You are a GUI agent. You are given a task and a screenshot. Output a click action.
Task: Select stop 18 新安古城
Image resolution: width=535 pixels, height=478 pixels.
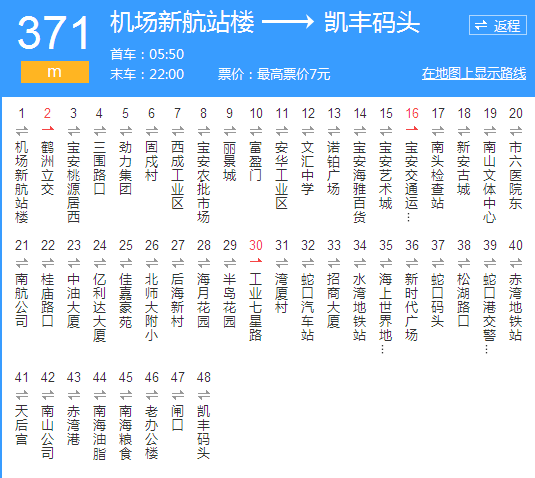(464, 168)
